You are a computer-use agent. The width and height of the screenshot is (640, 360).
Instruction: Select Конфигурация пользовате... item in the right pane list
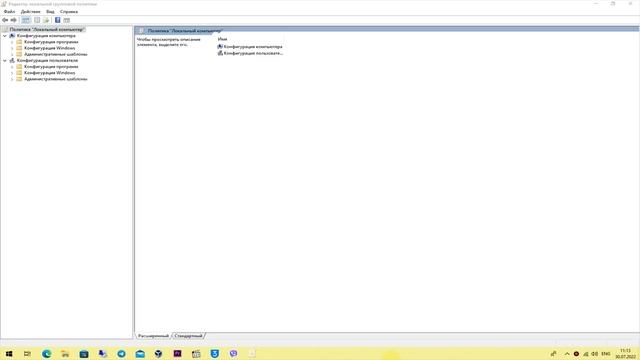[x=250, y=53]
